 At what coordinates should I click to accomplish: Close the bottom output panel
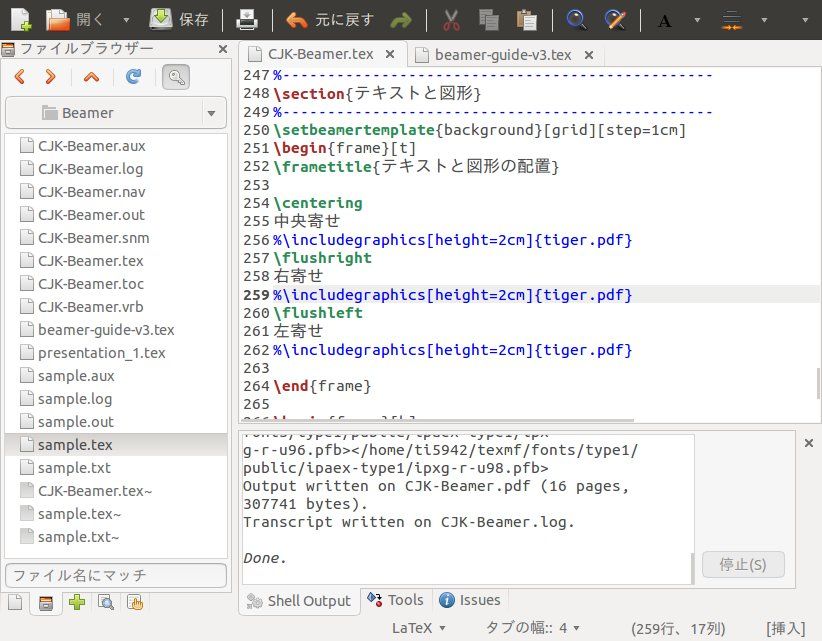(809, 443)
